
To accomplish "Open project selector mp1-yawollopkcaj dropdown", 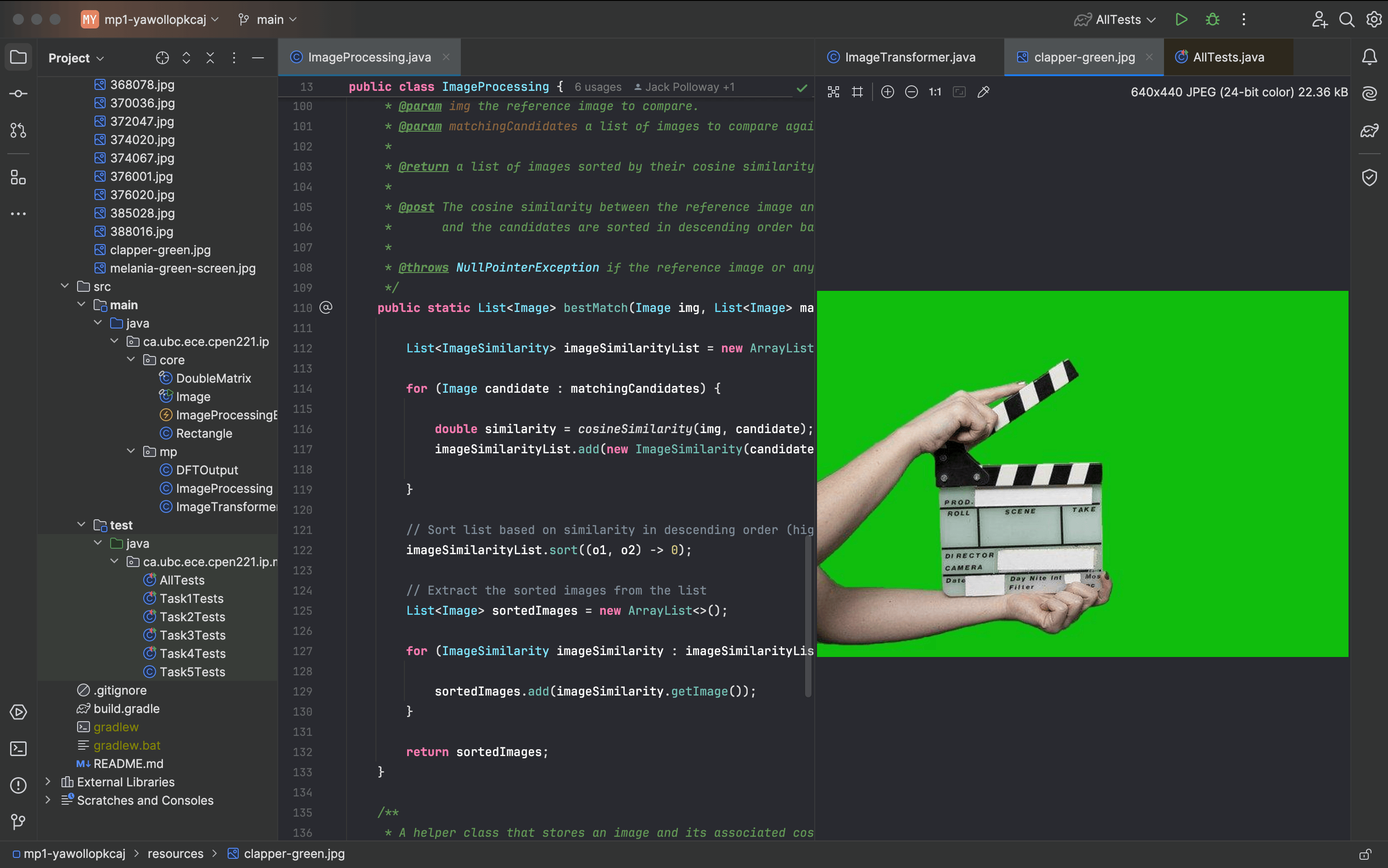I will click(150, 20).
